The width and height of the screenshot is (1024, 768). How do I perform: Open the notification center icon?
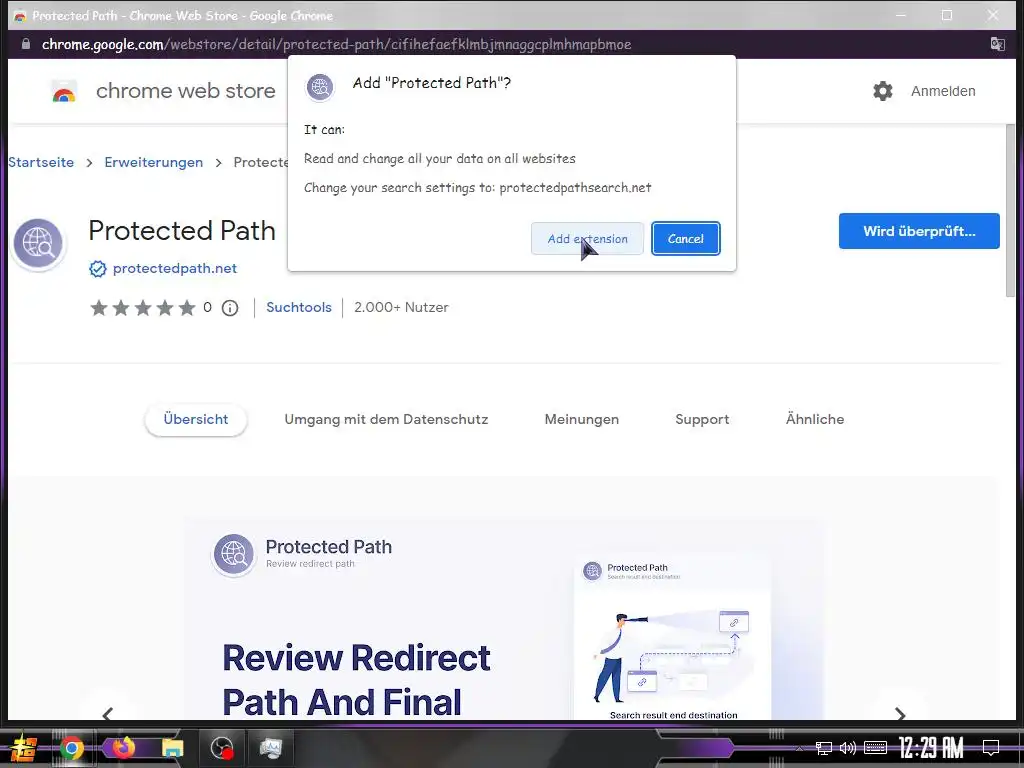point(991,748)
